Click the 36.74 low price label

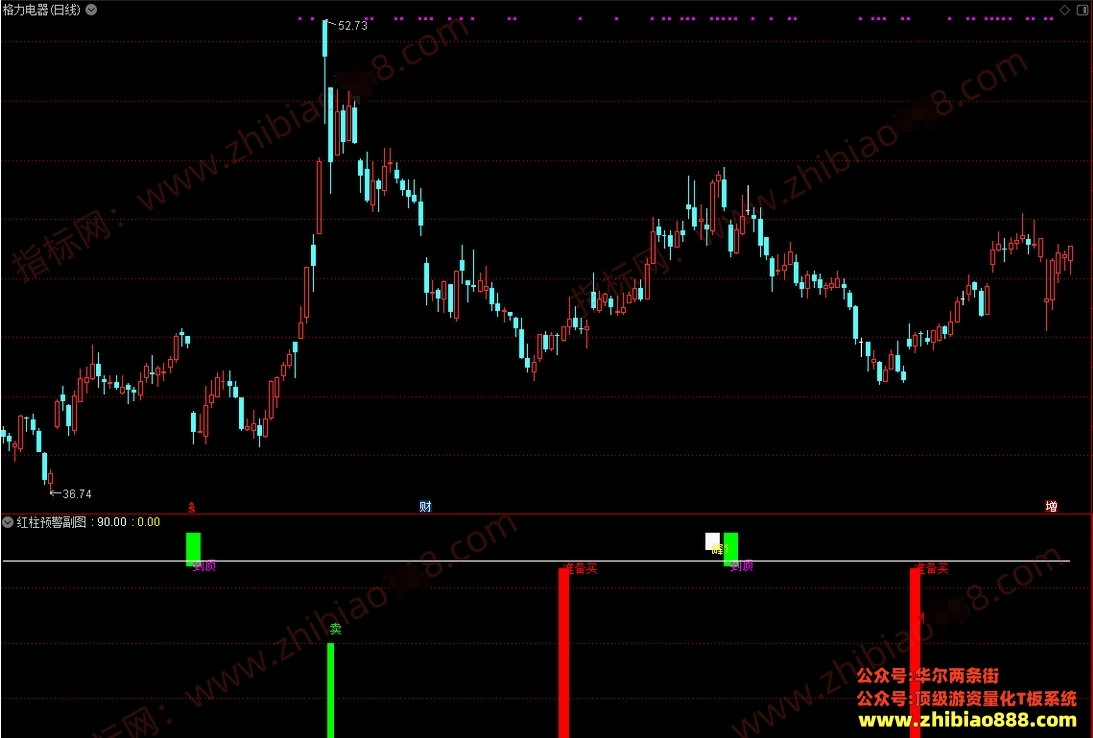pyautogui.click(x=77, y=494)
